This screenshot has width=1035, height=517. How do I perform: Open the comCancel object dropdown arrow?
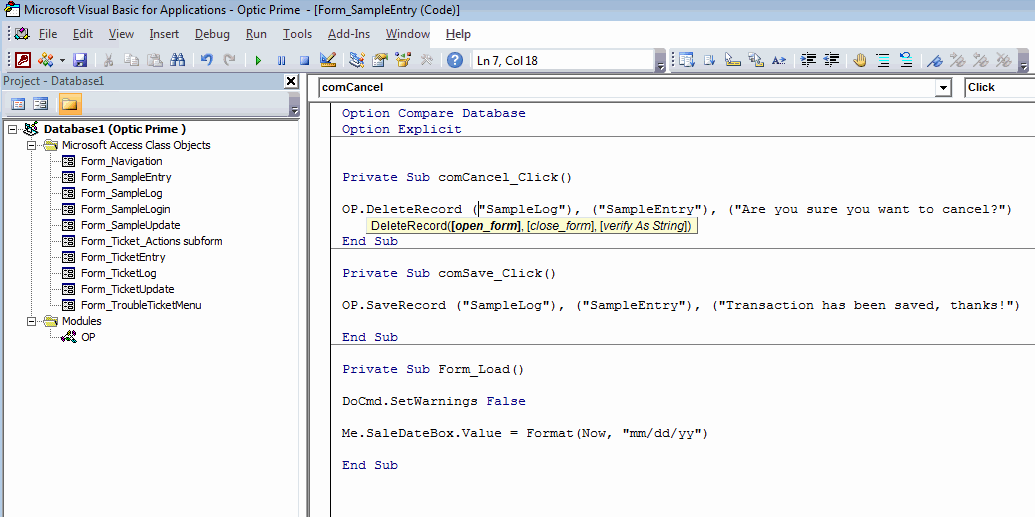point(944,88)
